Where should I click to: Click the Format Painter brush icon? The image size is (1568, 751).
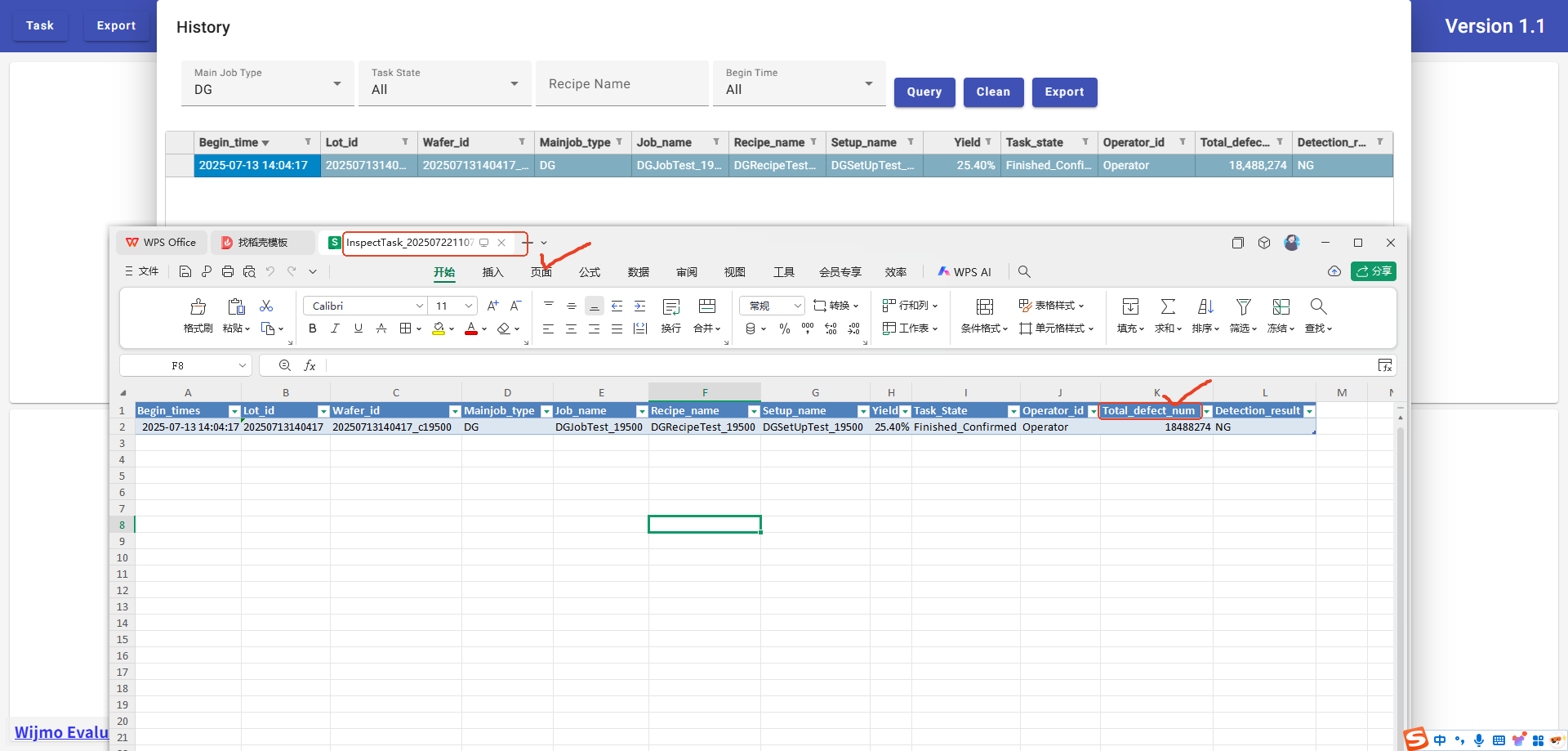[x=198, y=307]
